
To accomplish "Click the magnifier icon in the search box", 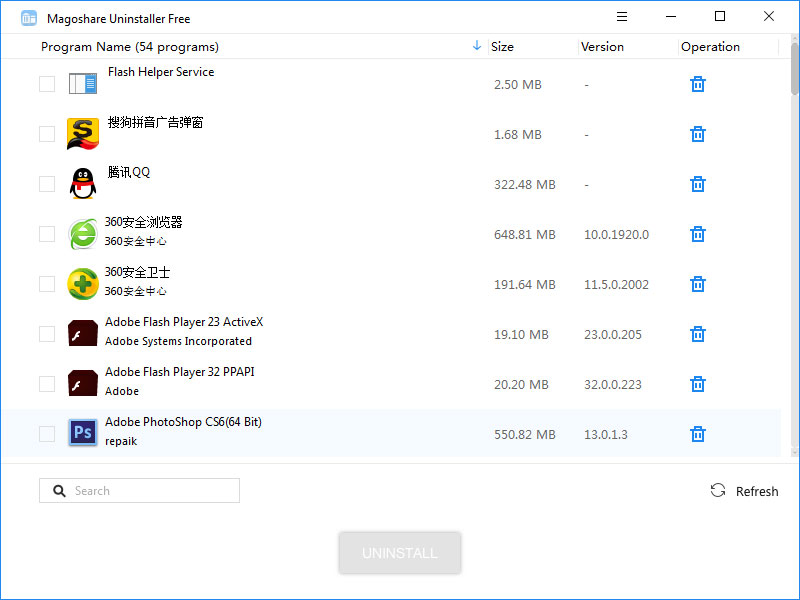I will pos(59,490).
